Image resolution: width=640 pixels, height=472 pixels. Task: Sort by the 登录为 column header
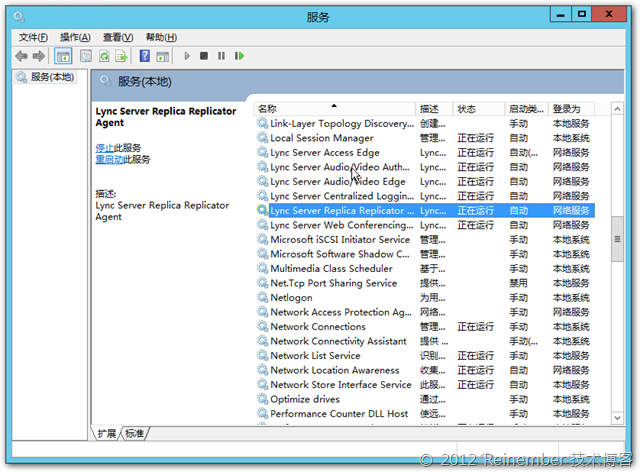571,109
